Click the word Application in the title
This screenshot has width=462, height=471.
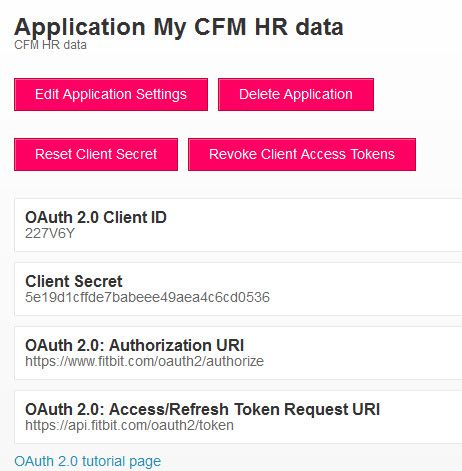pos(80,27)
